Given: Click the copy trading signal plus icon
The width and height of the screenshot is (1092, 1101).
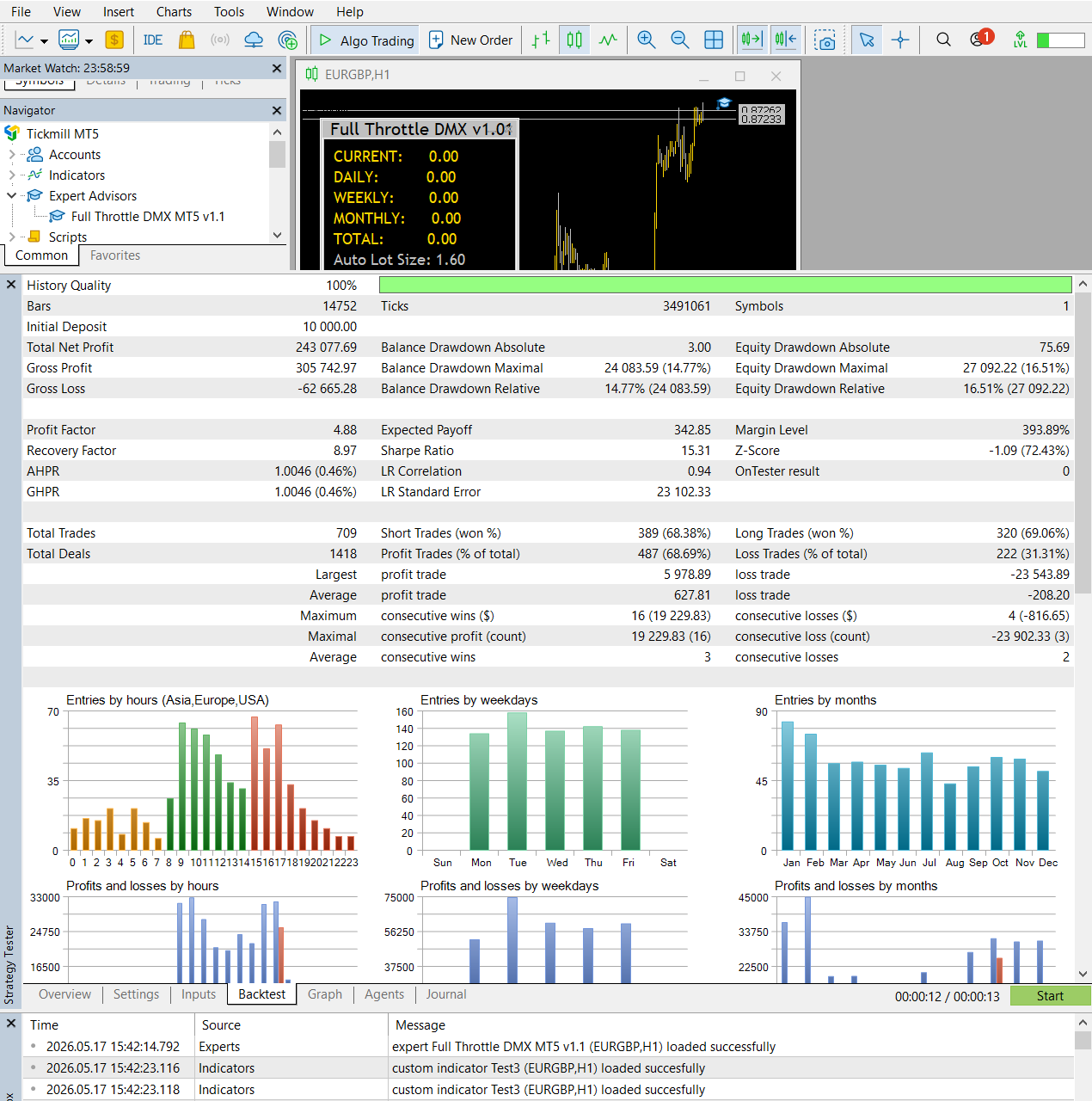Looking at the screenshot, I should tap(288, 40).
